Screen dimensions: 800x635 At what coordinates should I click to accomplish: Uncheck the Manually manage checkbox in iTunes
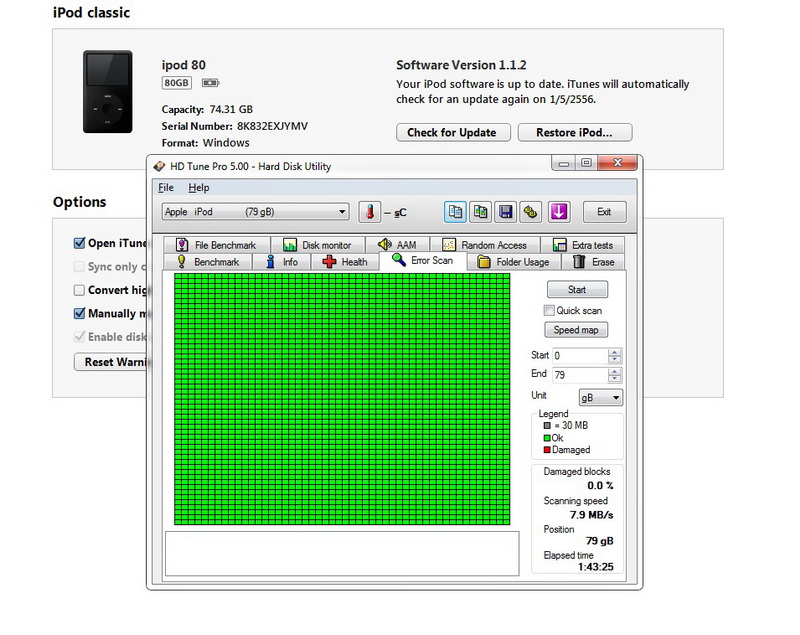tap(79, 313)
